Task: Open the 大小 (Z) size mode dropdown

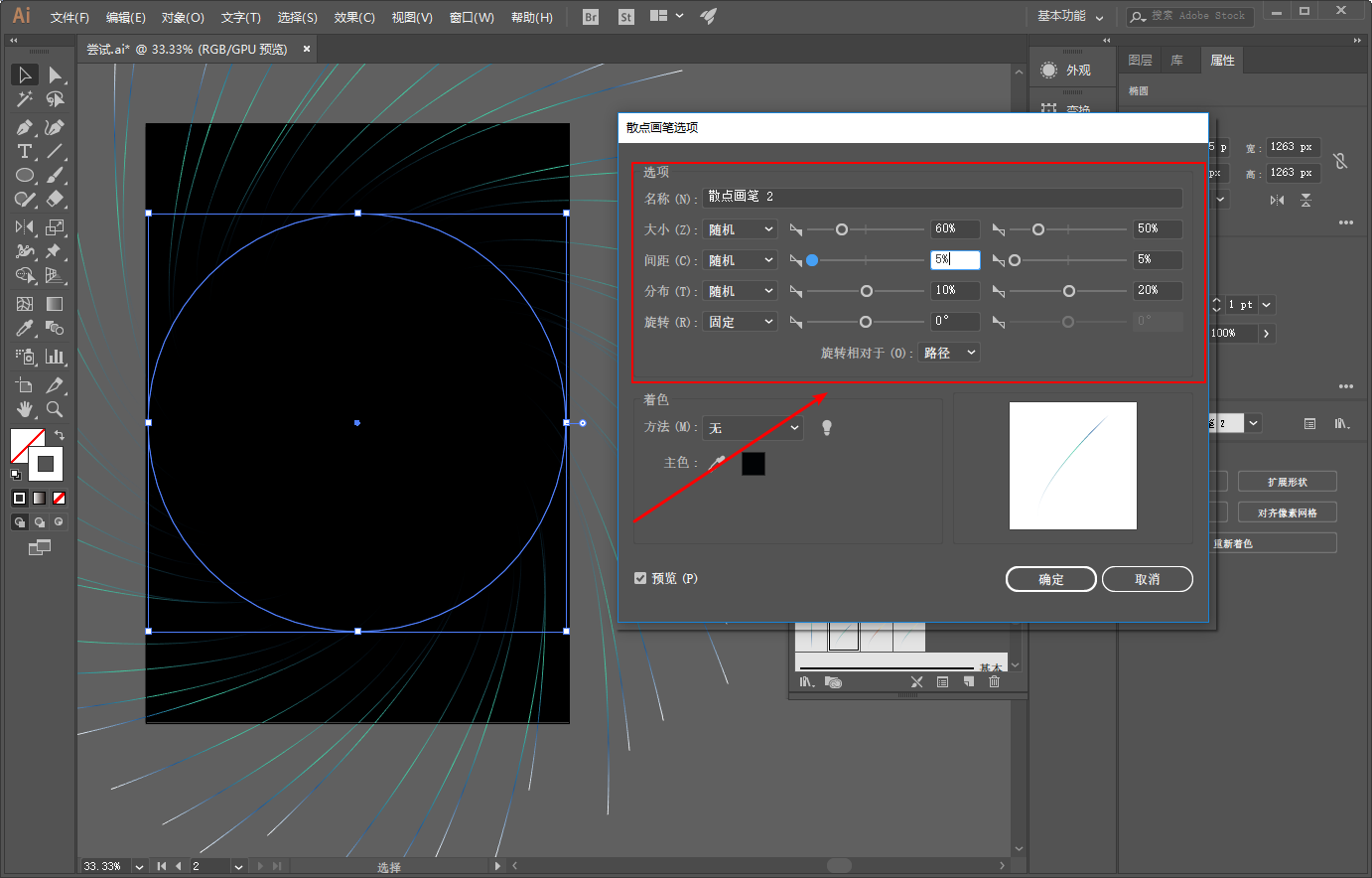Action: tap(740, 229)
